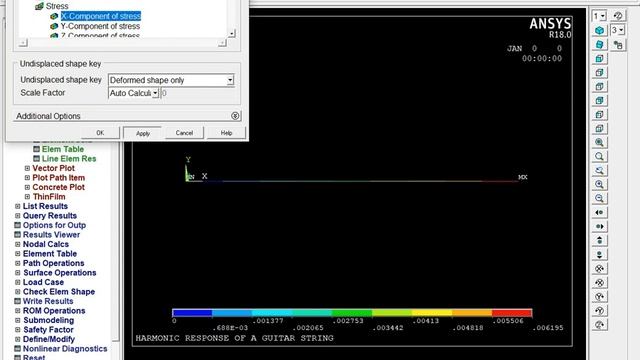Viewport: 640px width, 360px height.
Task: Open Line Elem Res item
Action: 69,158
